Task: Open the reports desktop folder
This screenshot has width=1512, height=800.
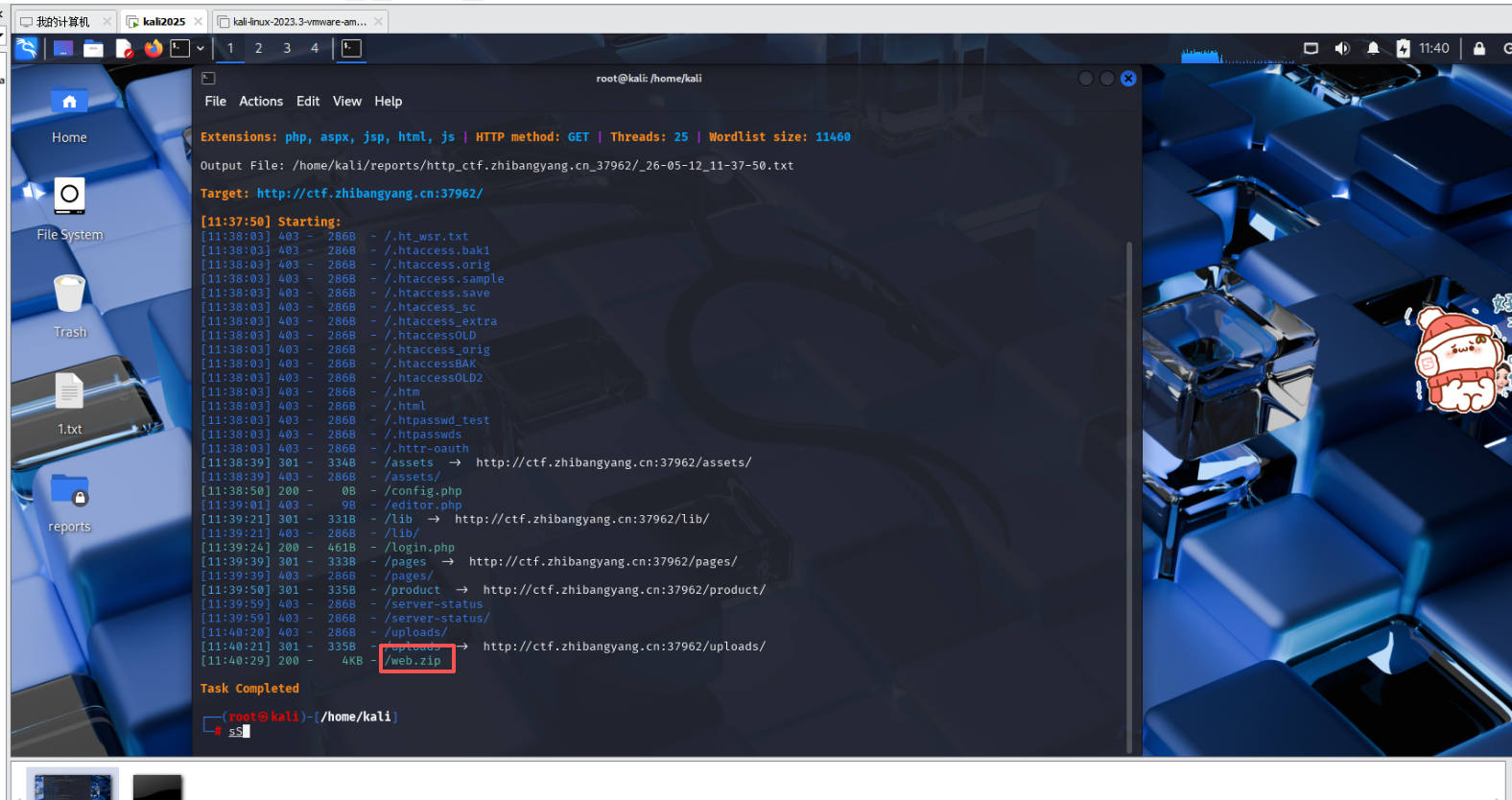Action: pyautogui.click(x=69, y=503)
